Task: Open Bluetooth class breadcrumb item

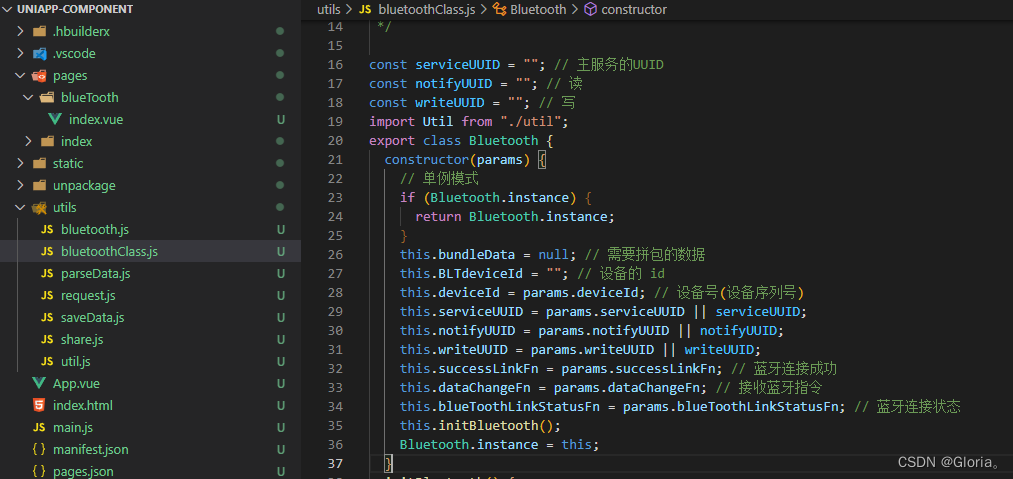Action: click(538, 9)
